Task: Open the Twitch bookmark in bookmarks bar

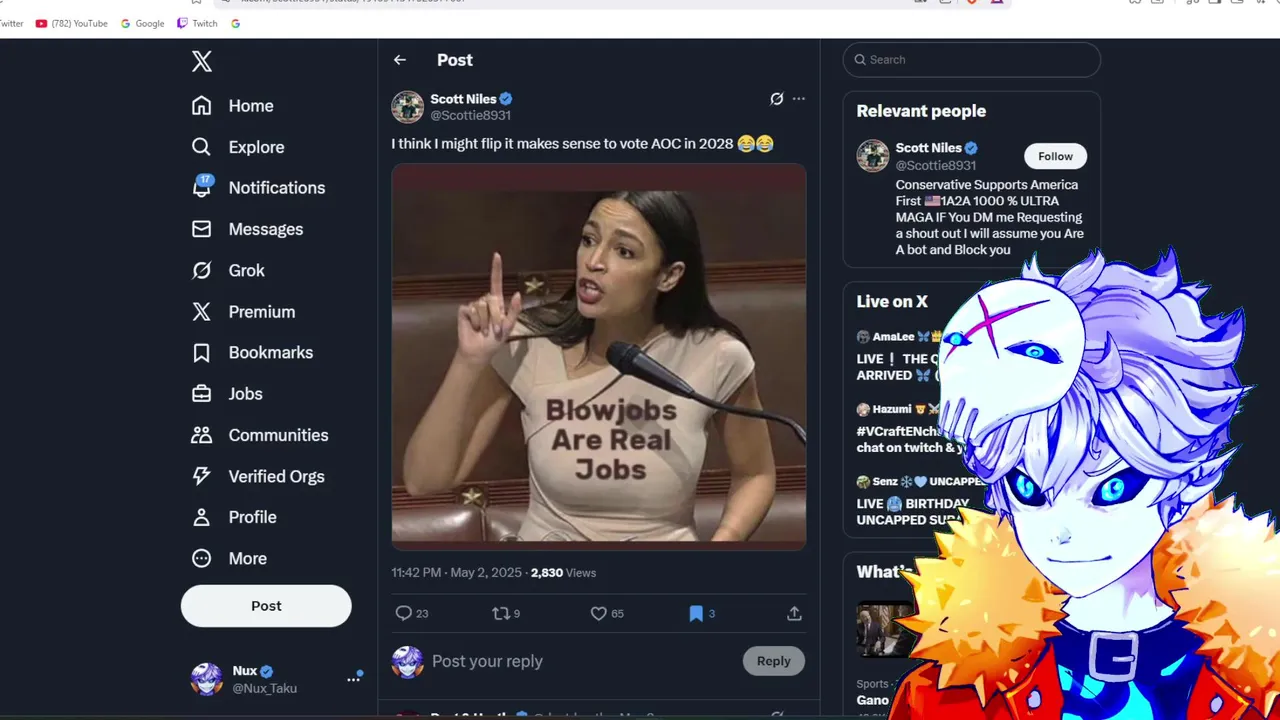Action: point(197,23)
